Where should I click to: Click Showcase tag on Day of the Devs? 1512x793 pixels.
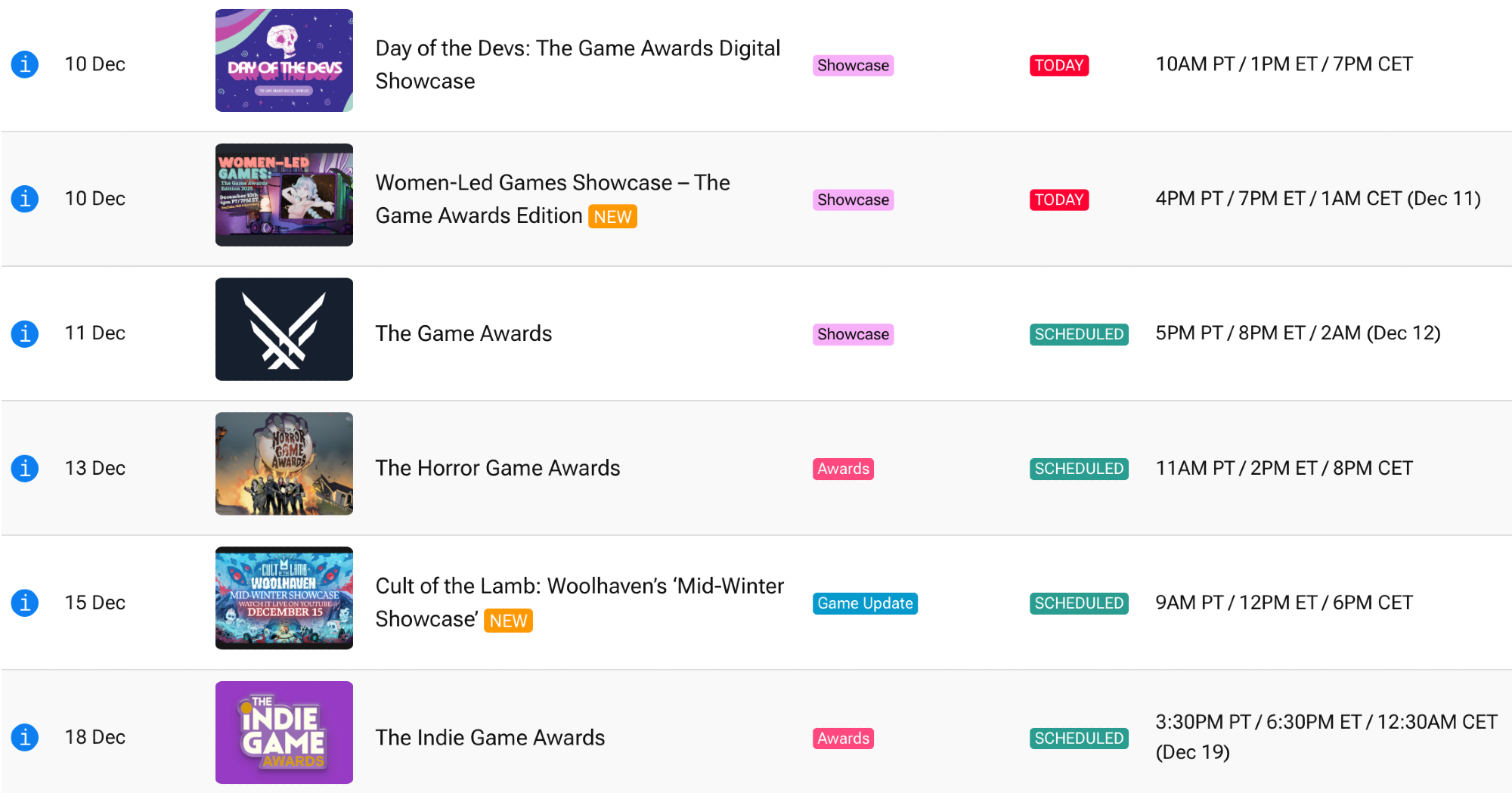point(853,66)
